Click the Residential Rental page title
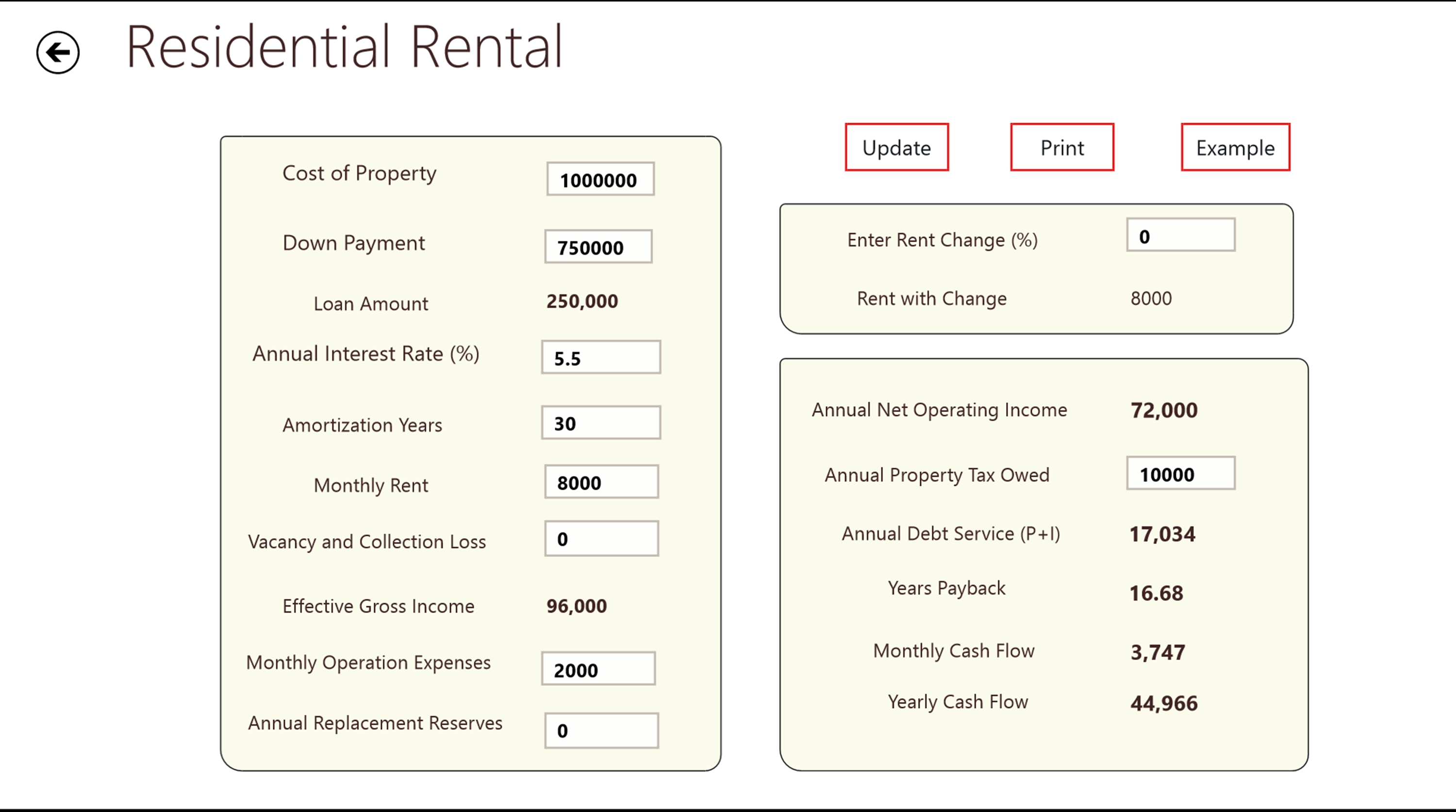This screenshot has width=1456, height=812. [344, 47]
